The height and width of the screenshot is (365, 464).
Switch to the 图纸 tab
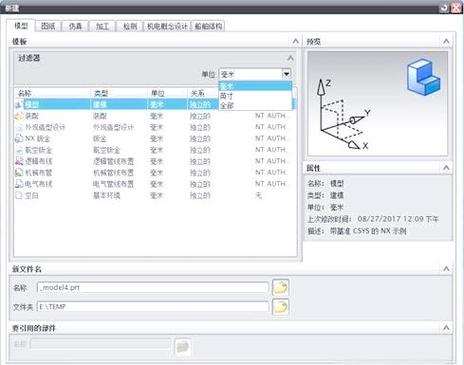(x=48, y=26)
